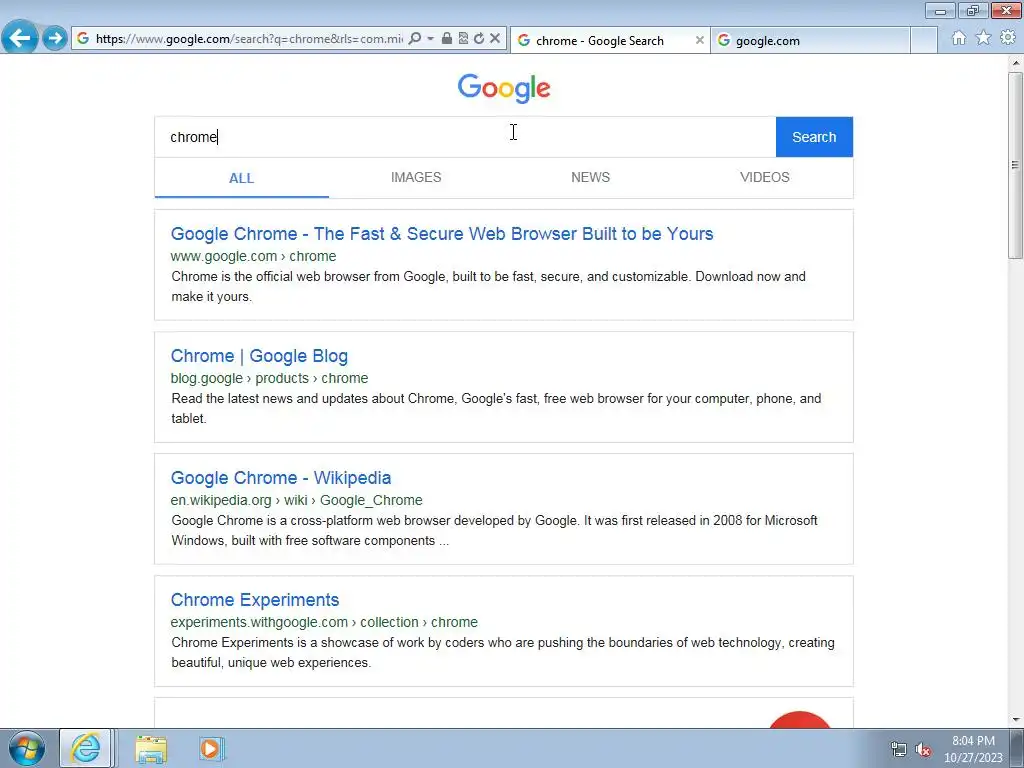This screenshot has width=1024, height=768.
Task: Open Favorites with the star icon
Action: tap(984, 38)
